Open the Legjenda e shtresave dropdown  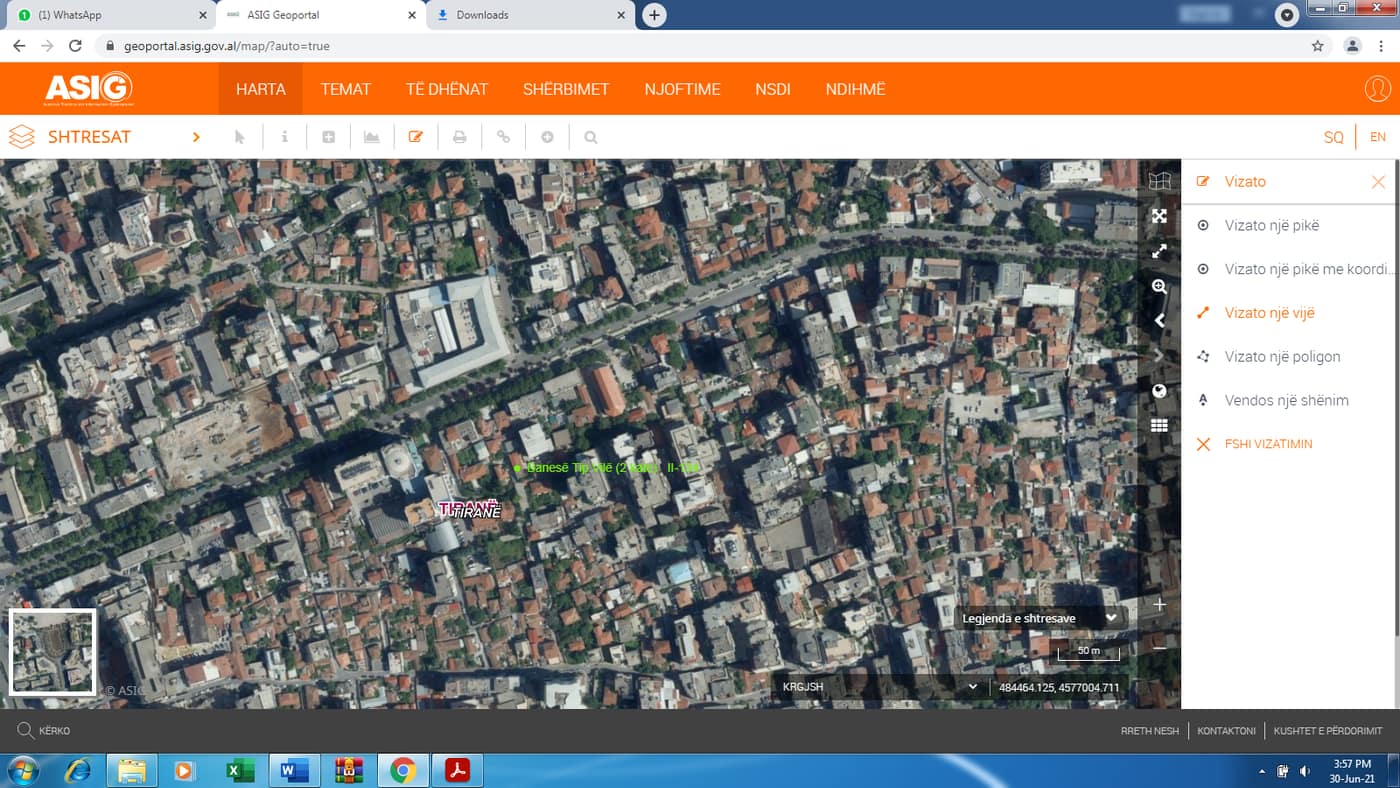[1039, 618]
